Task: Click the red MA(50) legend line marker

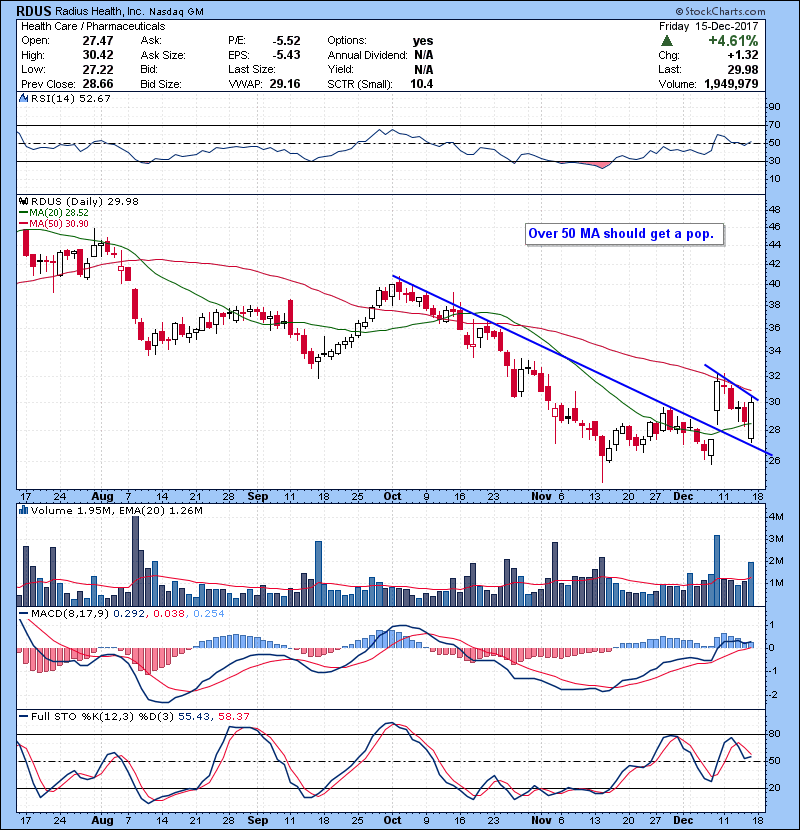Action: tap(23, 223)
